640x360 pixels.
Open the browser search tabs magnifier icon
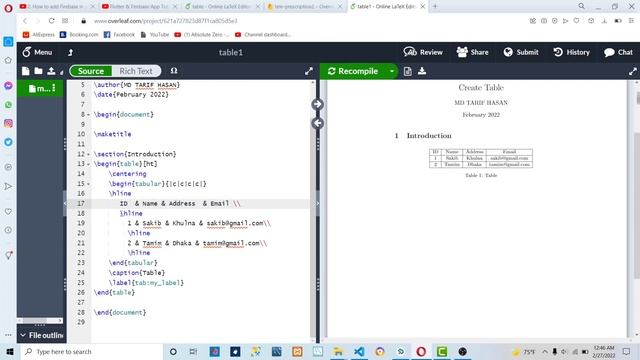pyautogui.click(x=582, y=6)
